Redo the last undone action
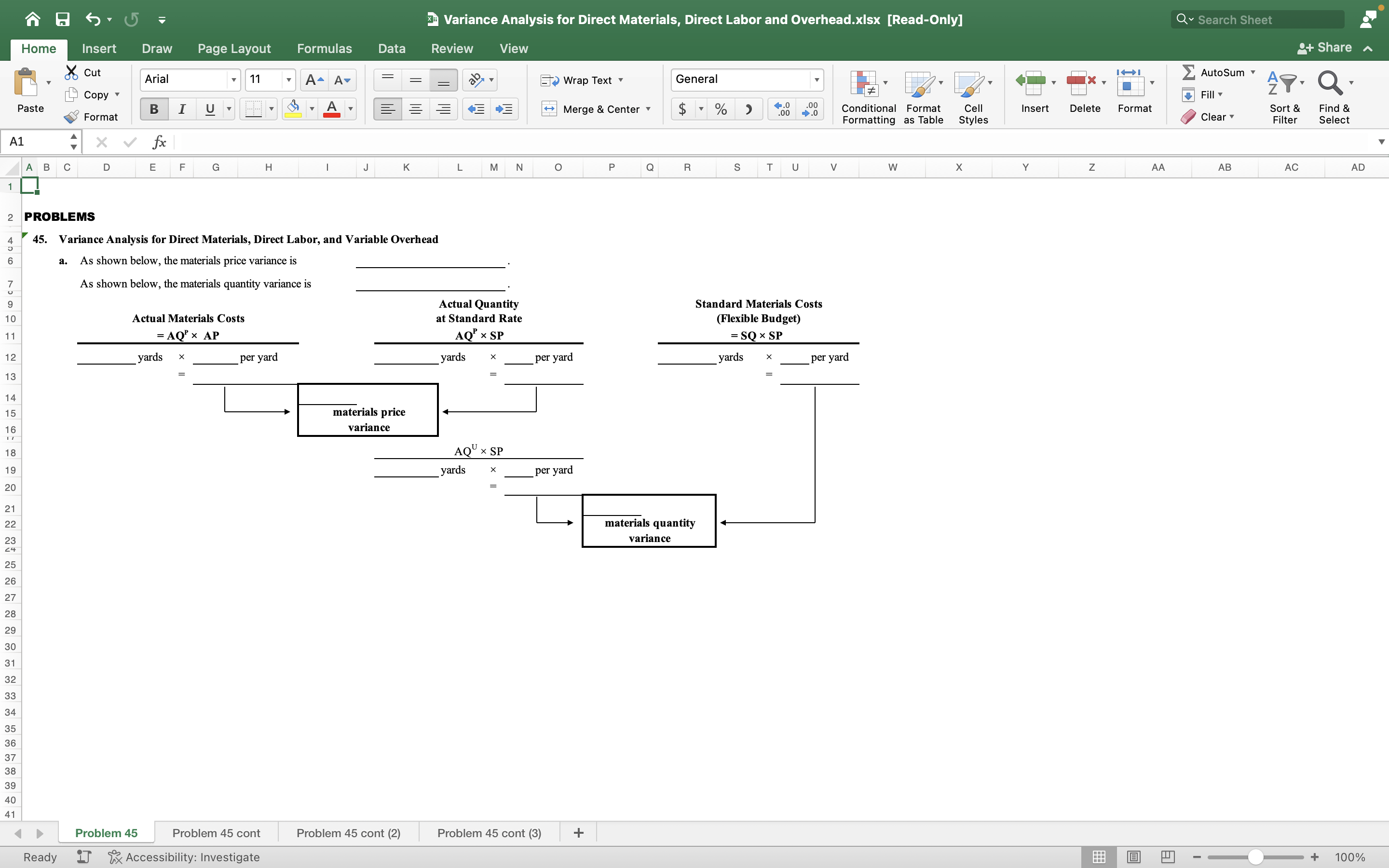Screen dimensions: 1389x868 [x=132, y=19]
